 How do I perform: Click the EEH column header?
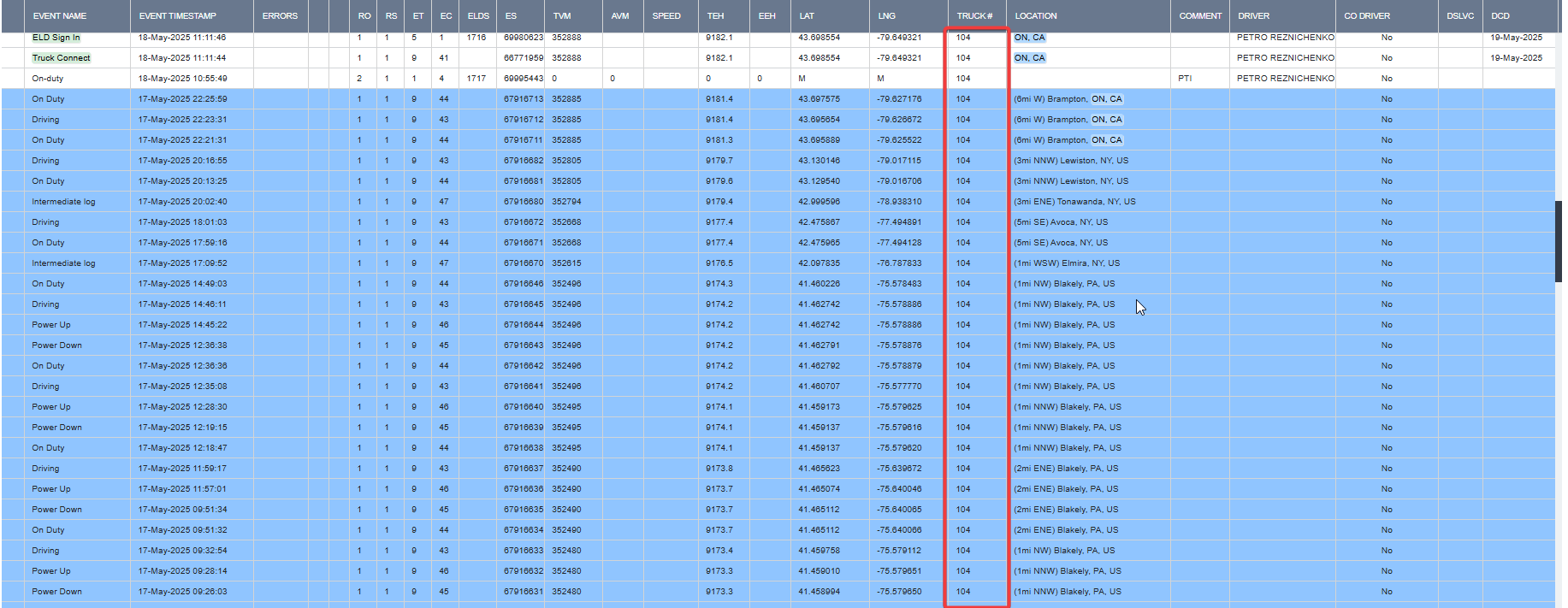tap(767, 16)
